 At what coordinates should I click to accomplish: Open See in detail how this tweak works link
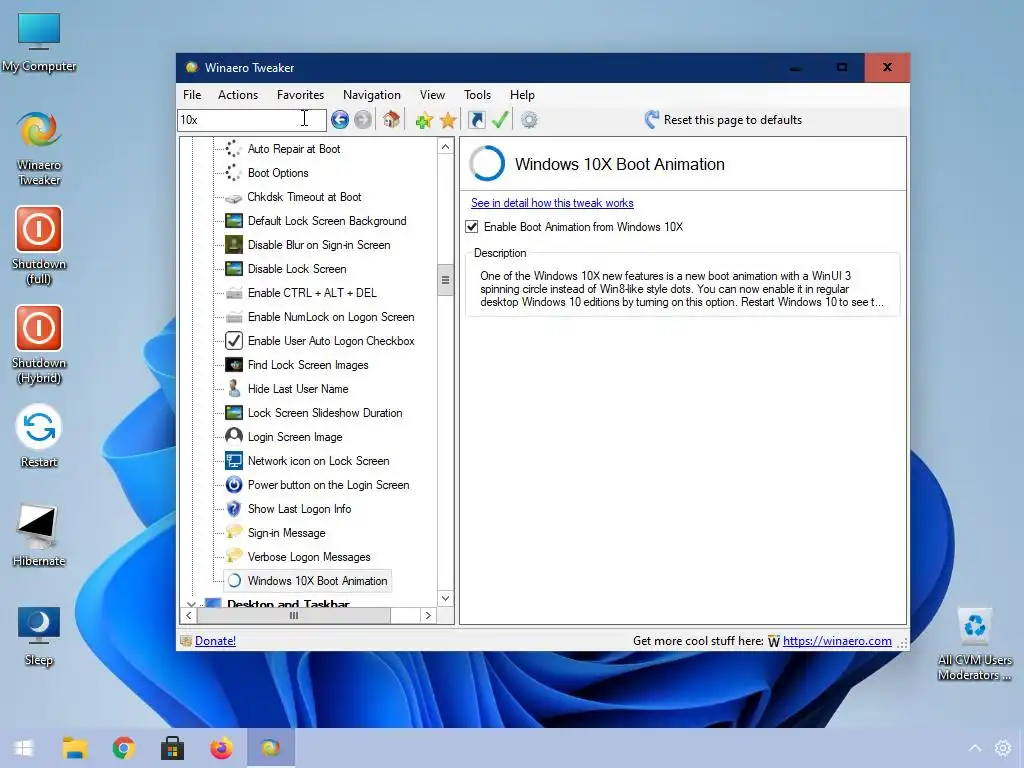tap(552, 203)
